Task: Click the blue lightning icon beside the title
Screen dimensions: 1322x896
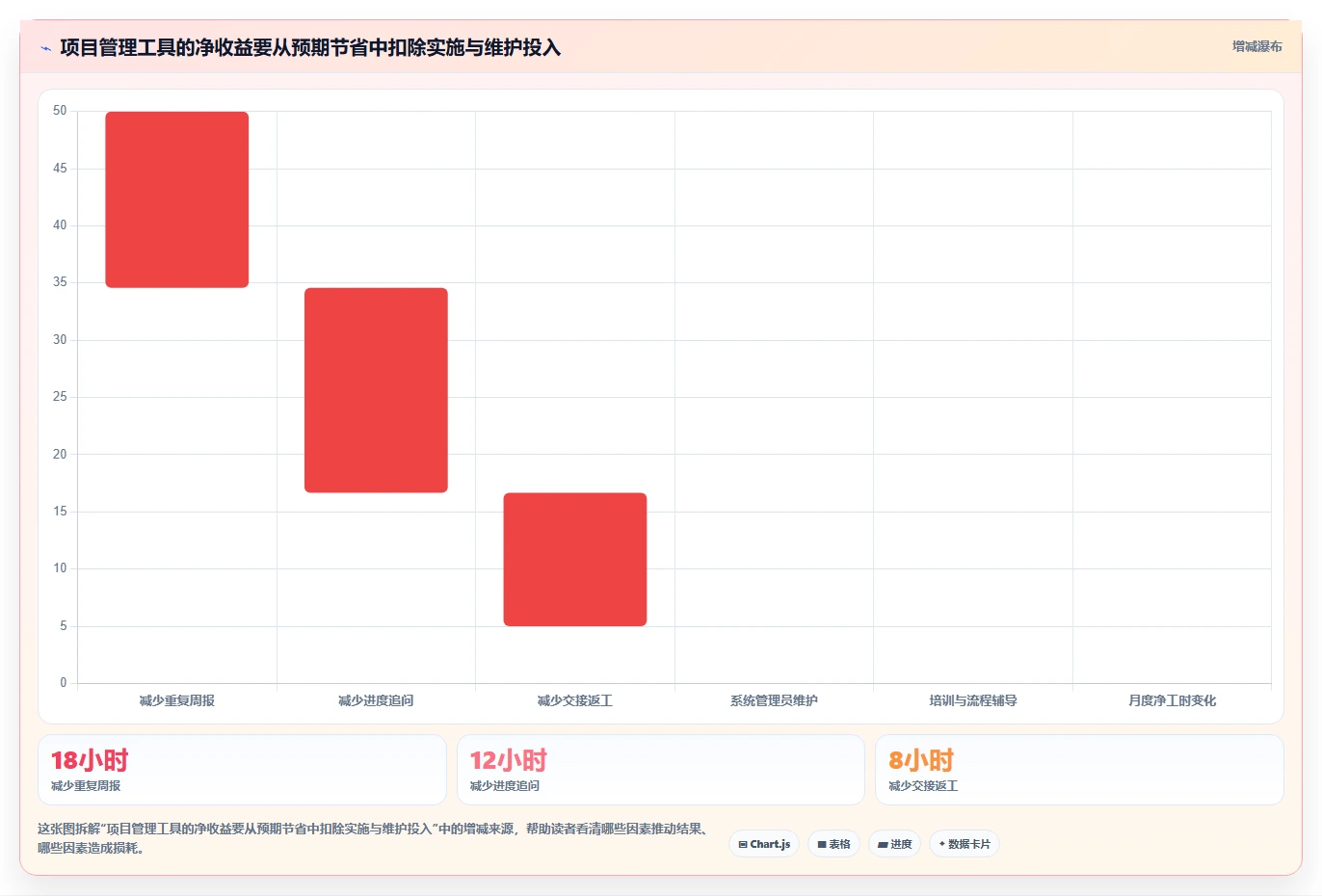Action: point(45,48)
